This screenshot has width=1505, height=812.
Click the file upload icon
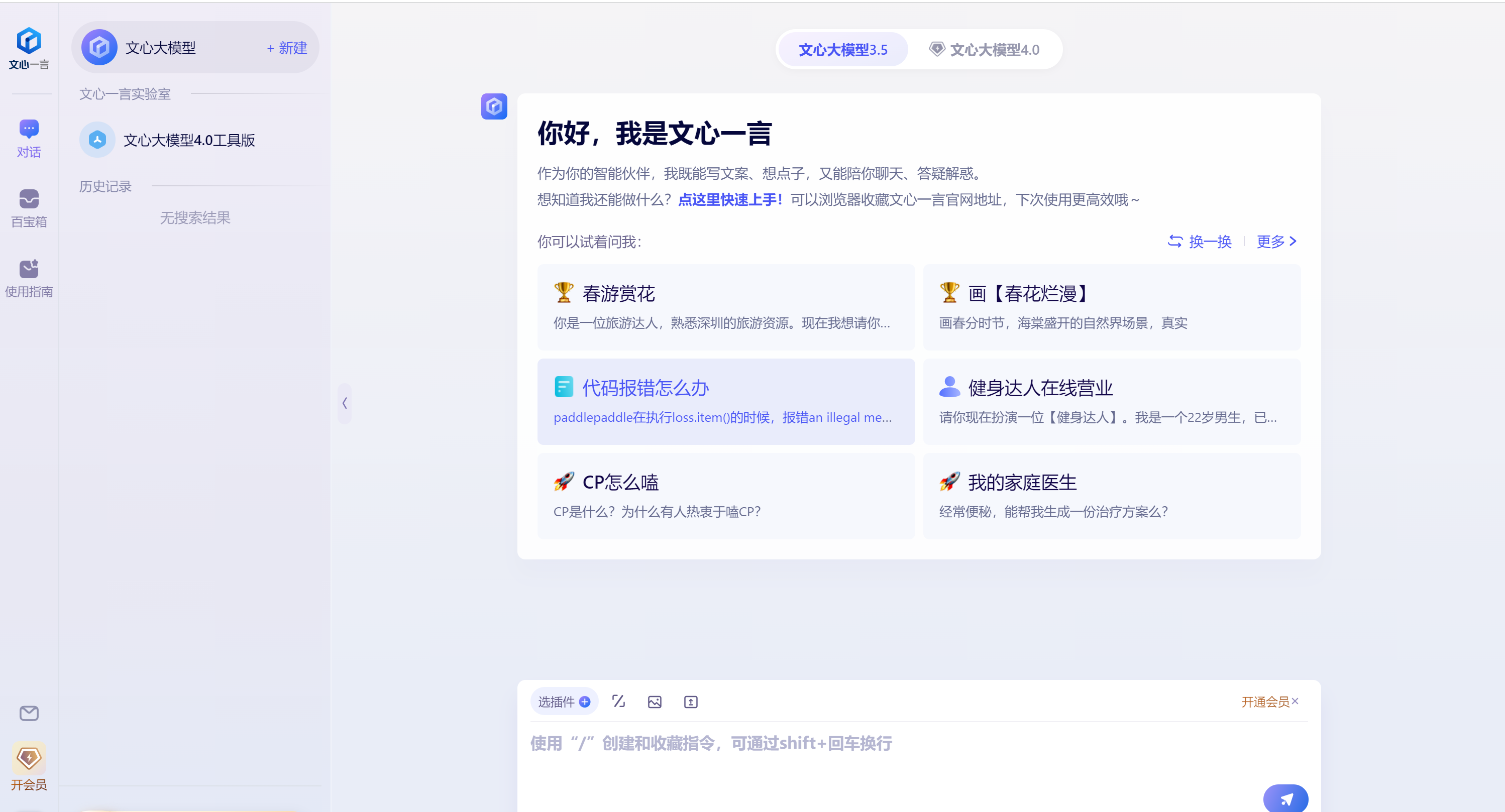(691, 702)
